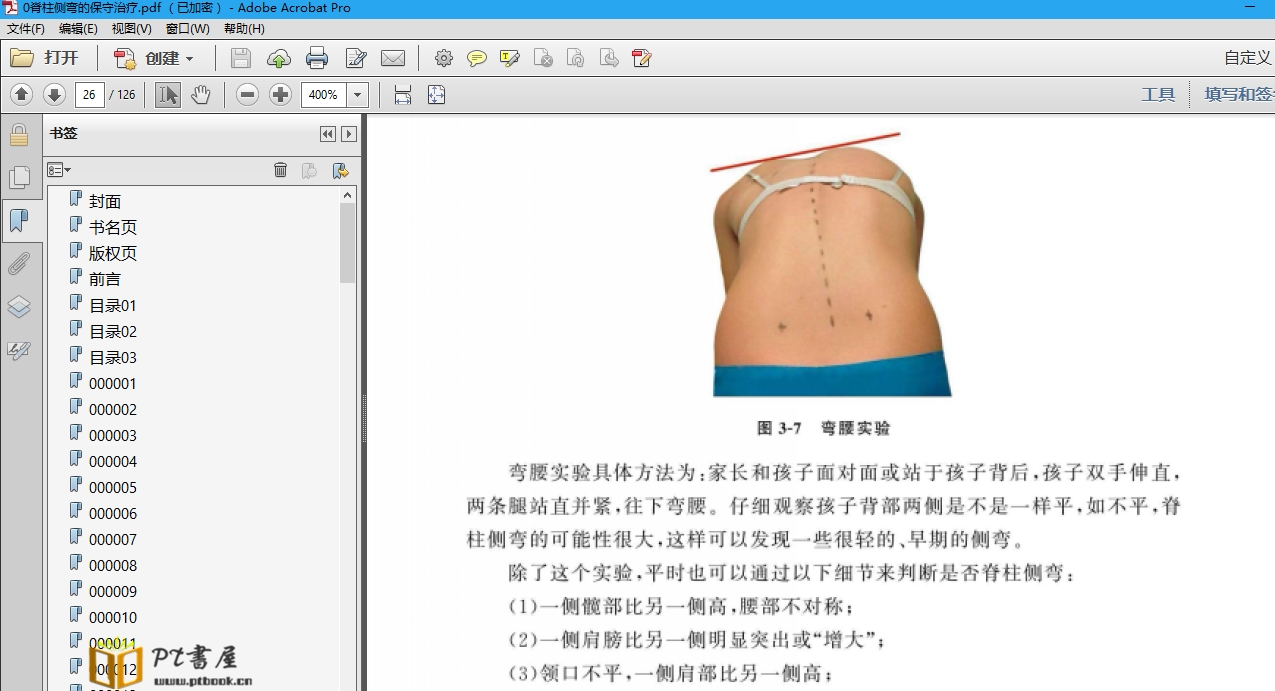Go to next page with down arrow
The height and width of the screenshot is (691, 1275).
[x=54, y=95]
